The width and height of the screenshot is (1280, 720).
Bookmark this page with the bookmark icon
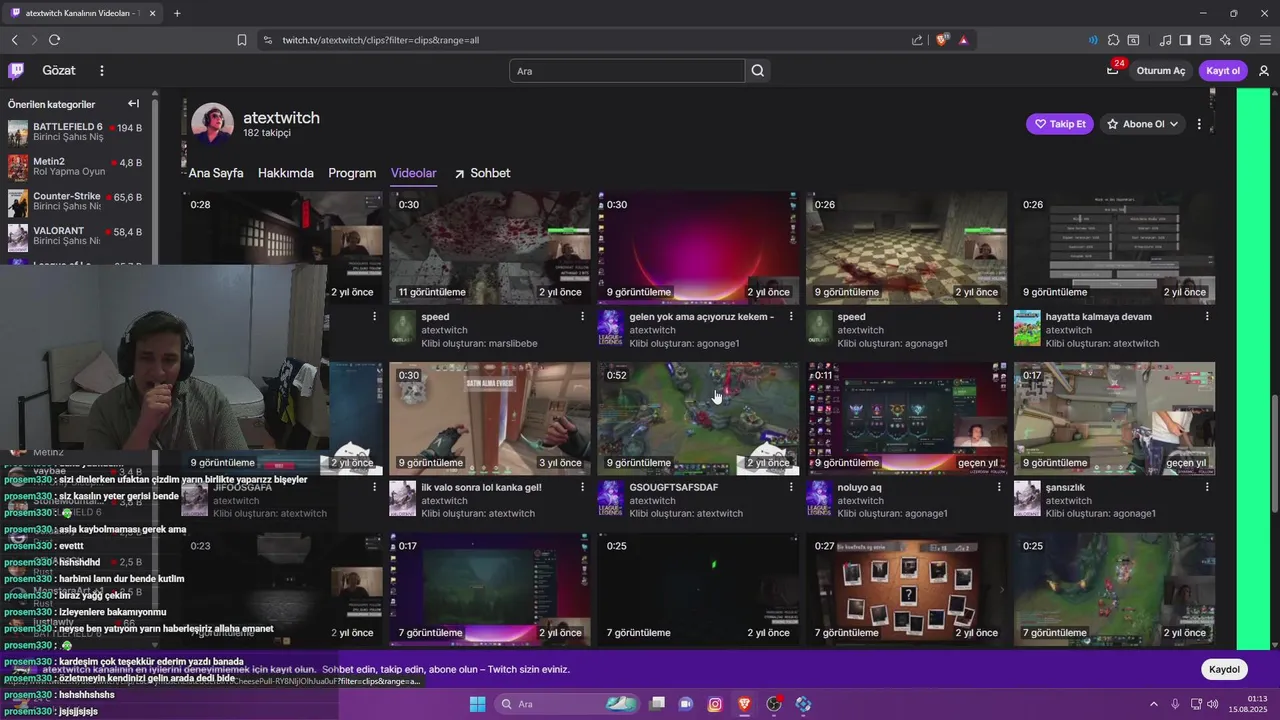tap(242, 40)
